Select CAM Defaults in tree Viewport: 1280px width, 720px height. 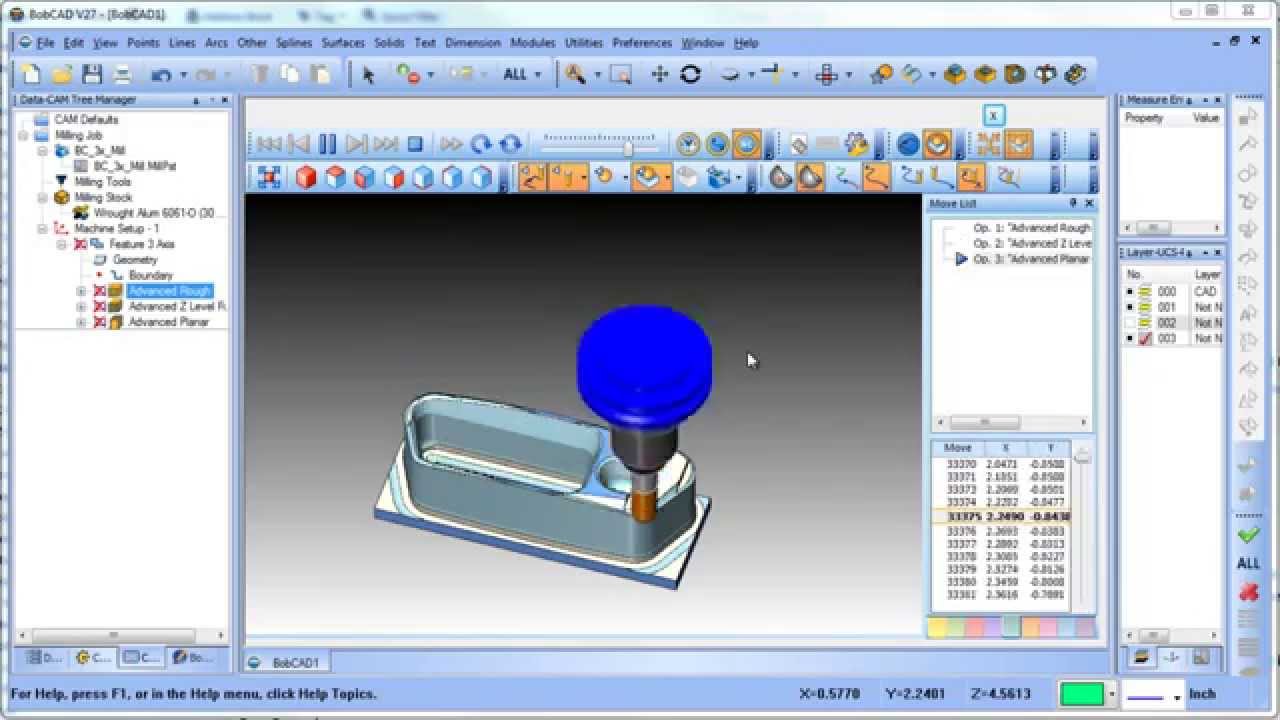(86, 119)
